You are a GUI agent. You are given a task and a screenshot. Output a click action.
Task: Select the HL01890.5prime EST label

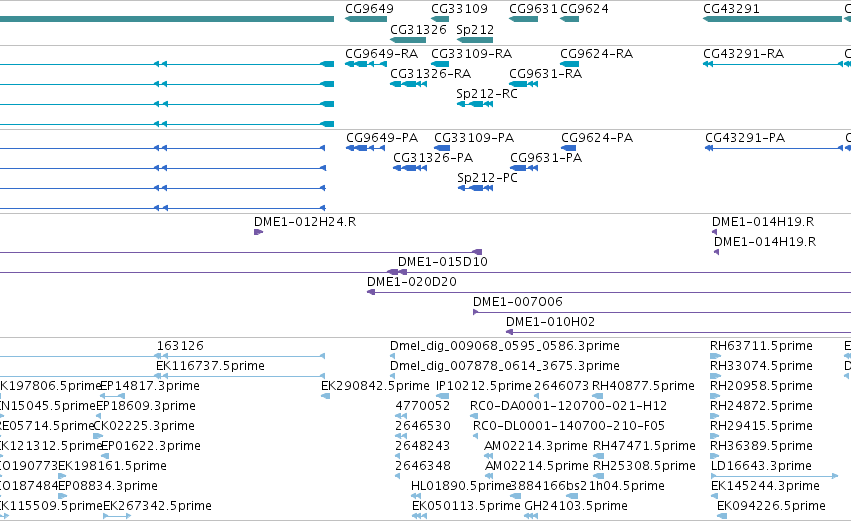[461, 486]
